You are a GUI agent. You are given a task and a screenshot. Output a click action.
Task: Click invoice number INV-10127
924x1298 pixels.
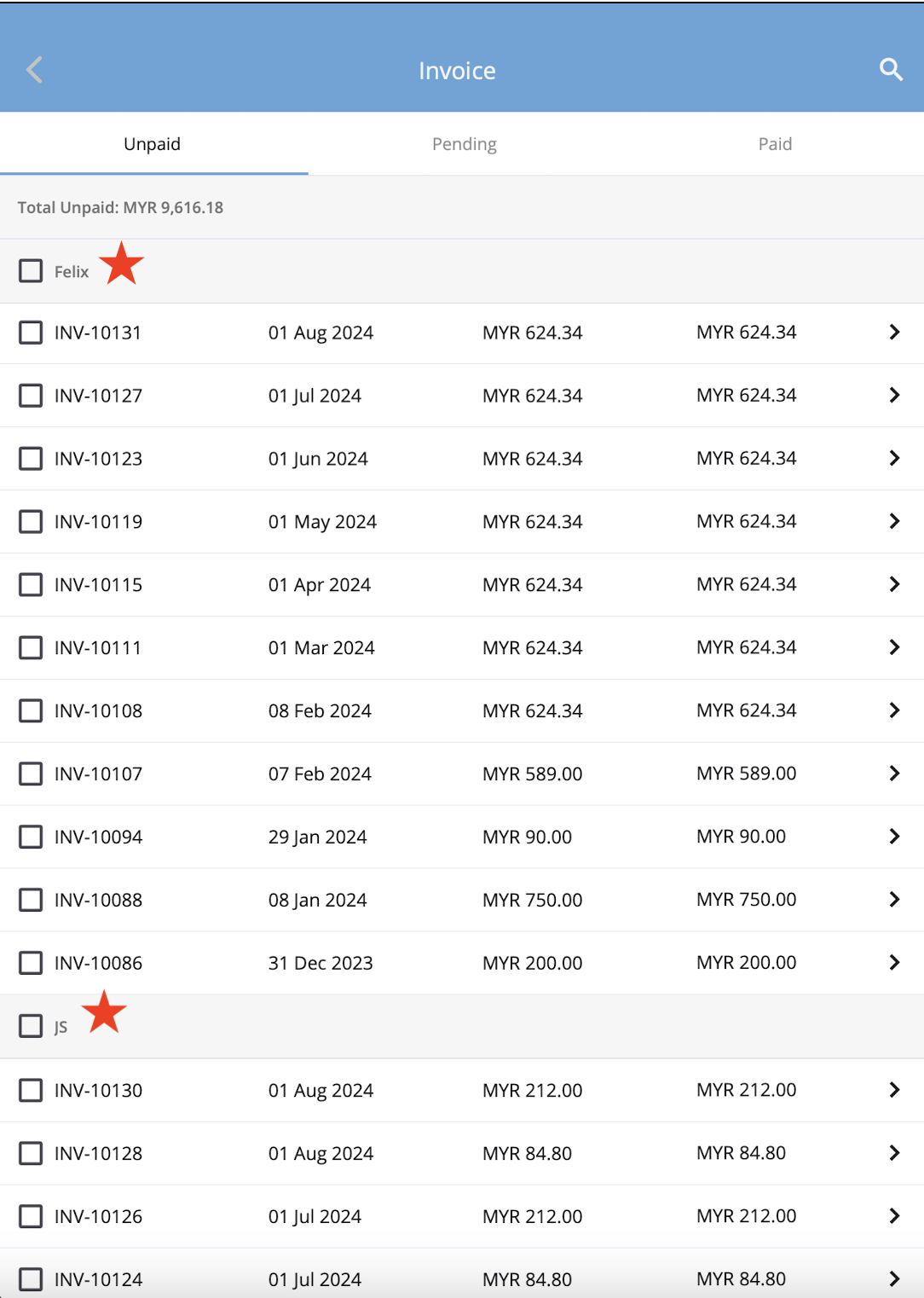[x=98, y=396]
